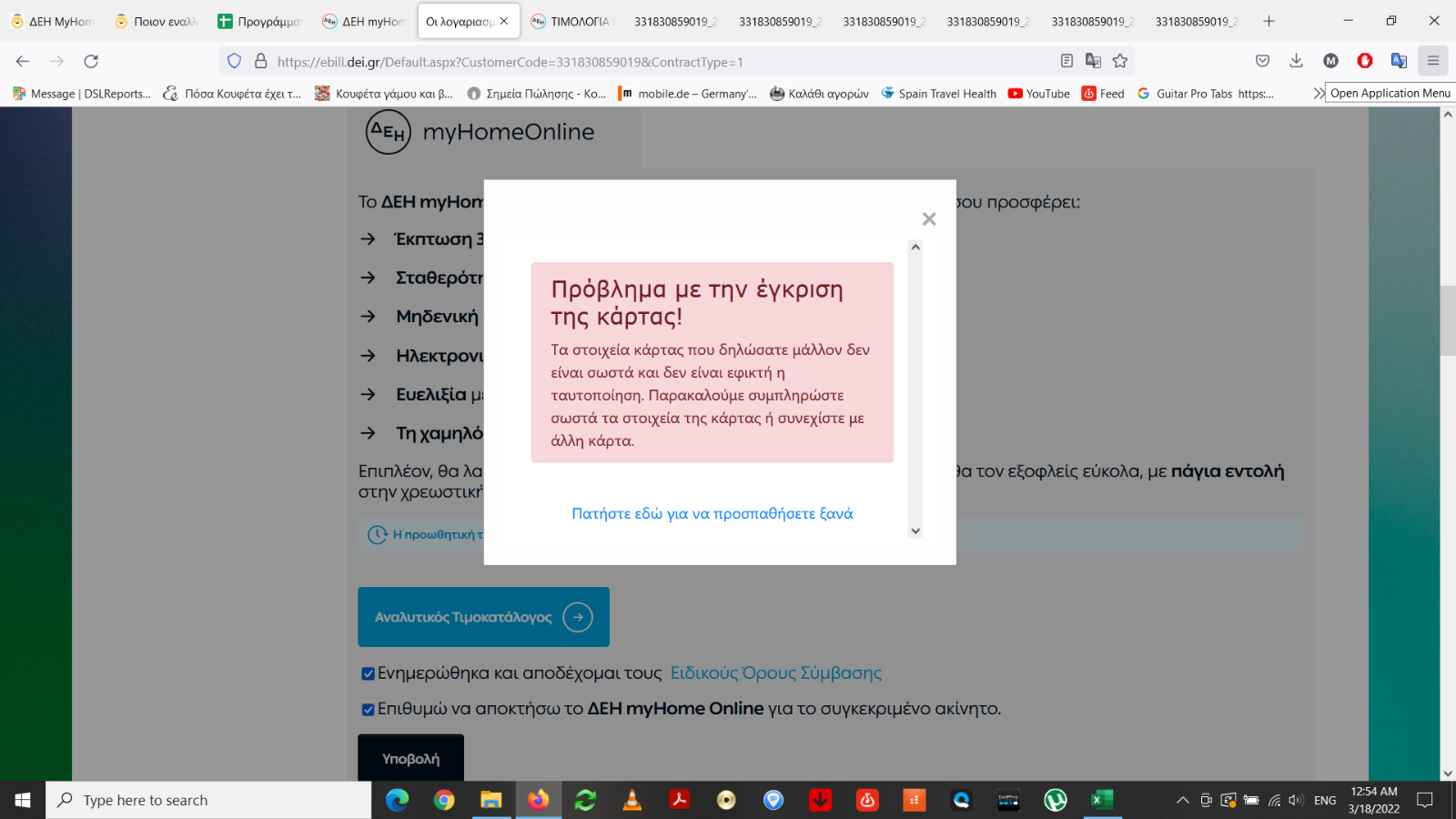Open the Spain Travel Health bookmark
Screen dimensions: 1456x819
click(939, 93)
